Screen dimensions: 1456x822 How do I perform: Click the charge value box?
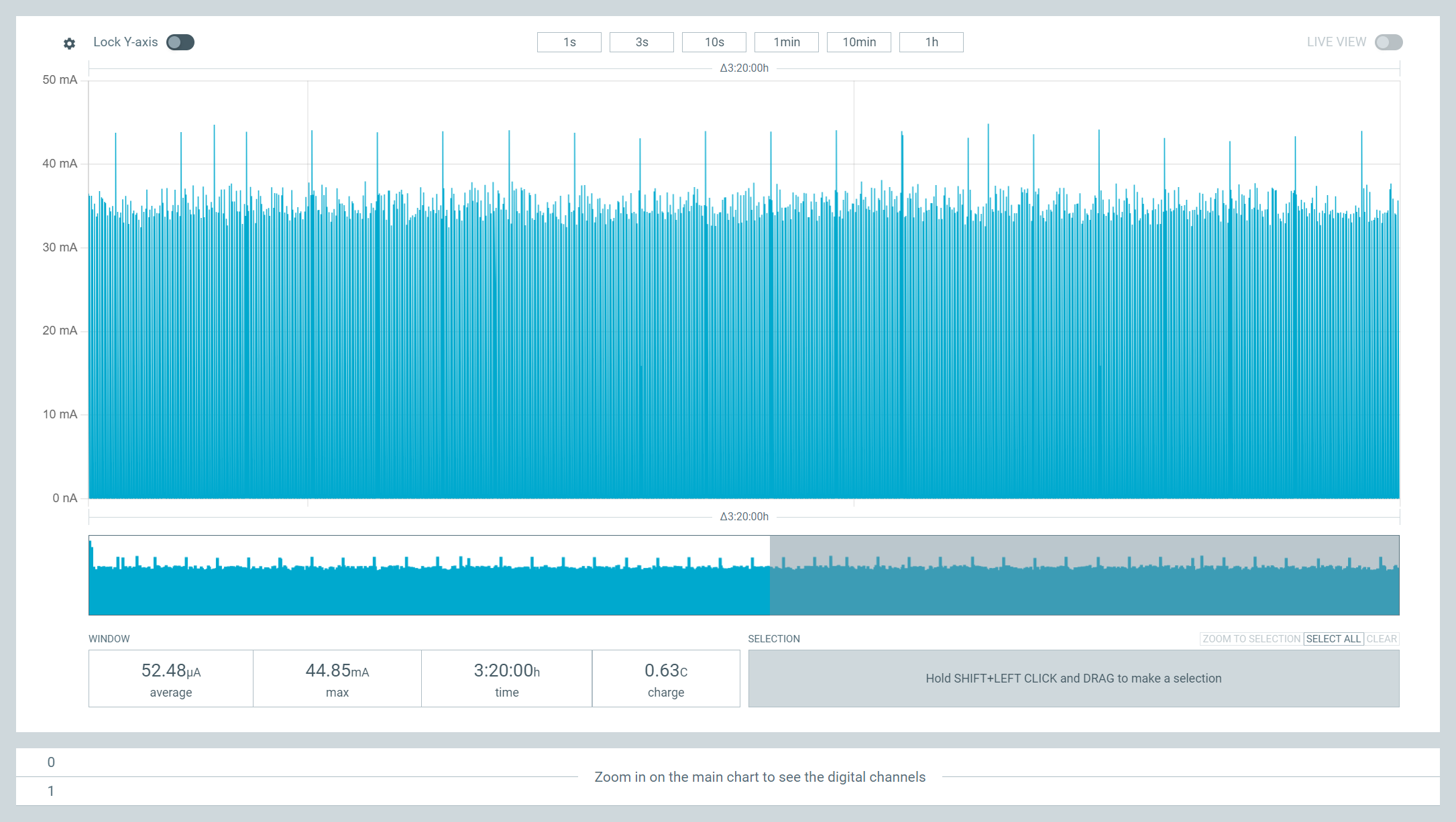coord(666,679)
